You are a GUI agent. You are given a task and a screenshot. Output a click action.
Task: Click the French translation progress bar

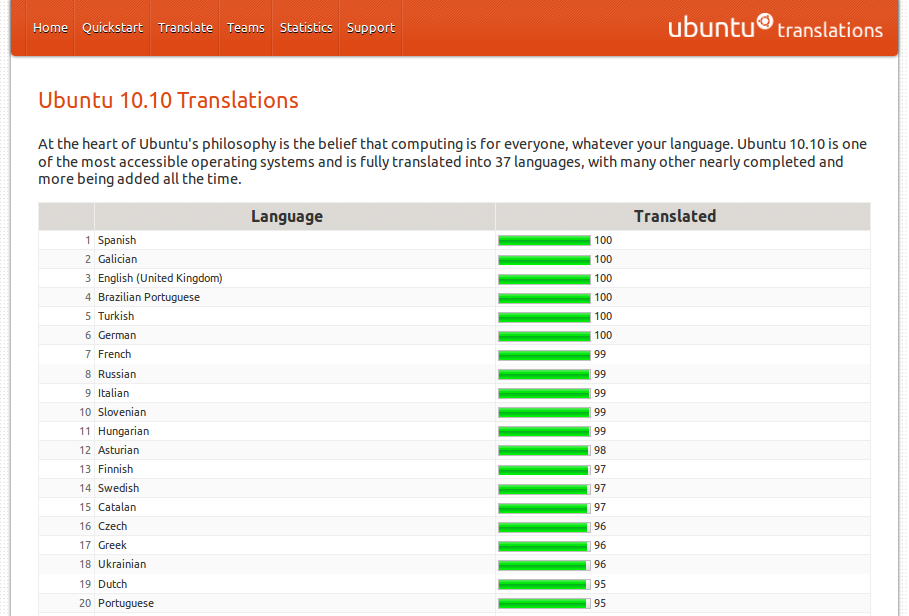click(x=544, y=355)
